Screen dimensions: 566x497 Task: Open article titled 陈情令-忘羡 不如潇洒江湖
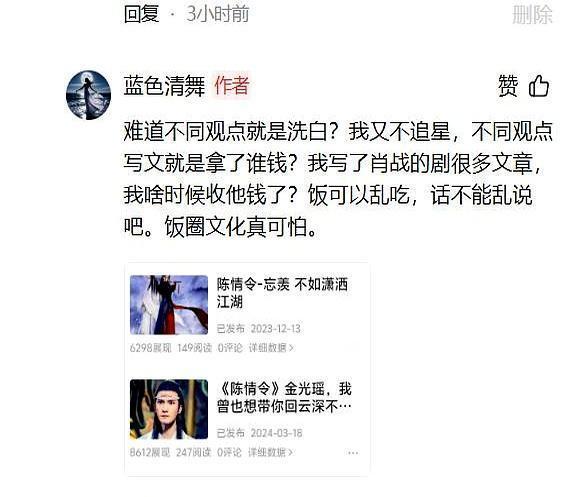[282, 293]
